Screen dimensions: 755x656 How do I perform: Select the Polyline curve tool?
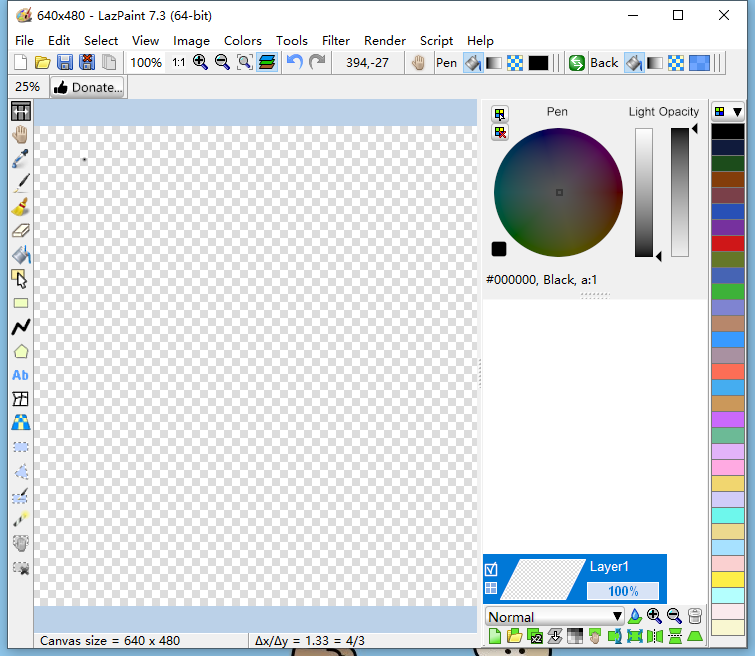coord(20,327)
